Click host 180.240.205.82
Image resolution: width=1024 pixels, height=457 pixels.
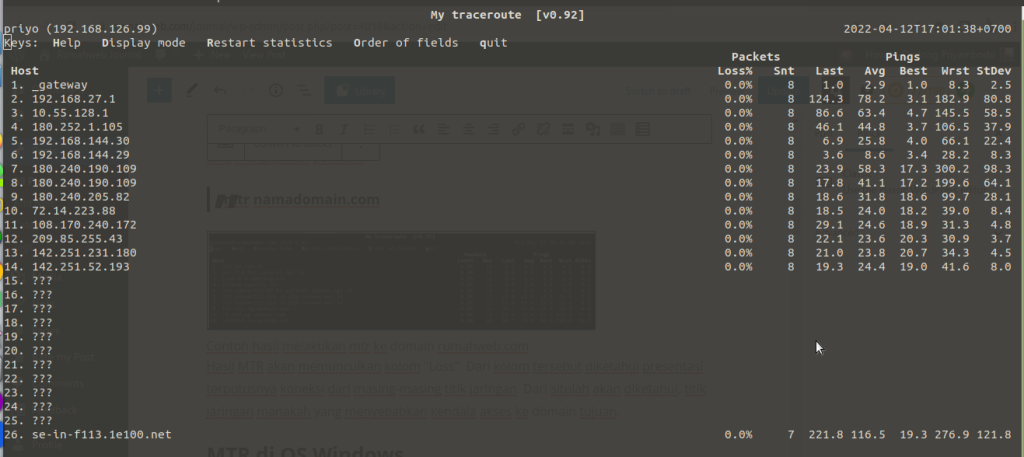tap(80, 197)
